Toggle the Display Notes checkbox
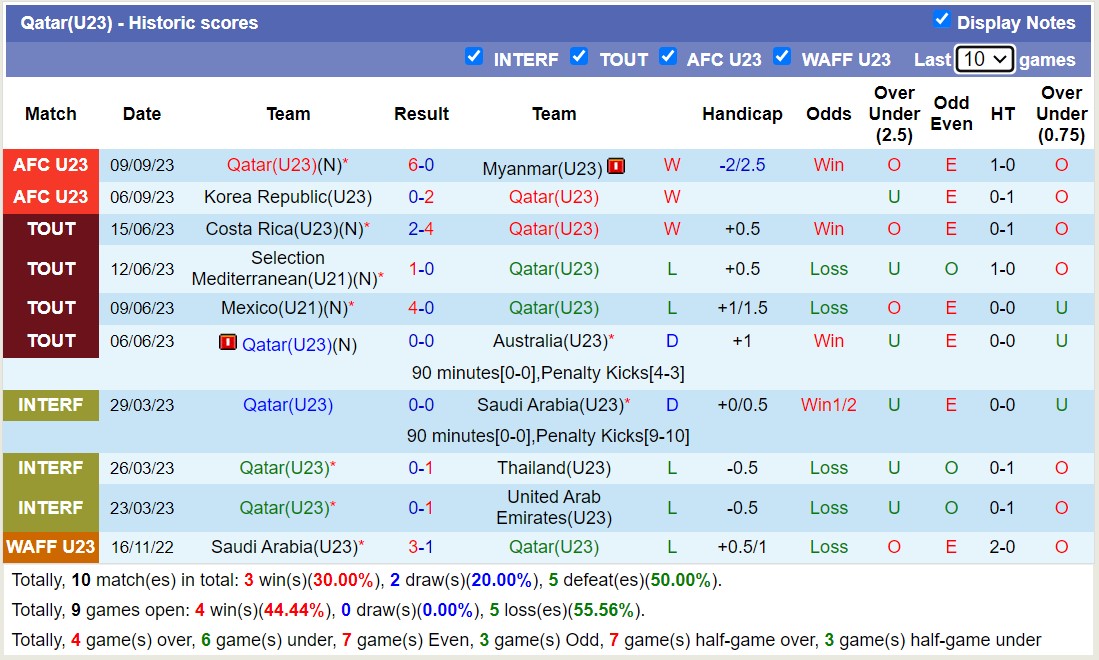The image size is (1099, 660). coord(941,20)
